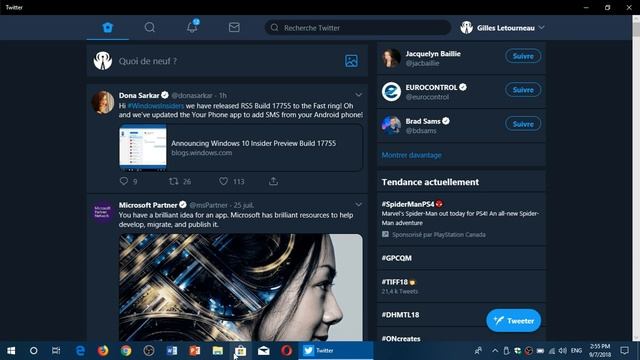The width and height of the screenshot is (640, 360).
Task: Click the Microsoft Partner name link
Action: [x=148, y=204]
